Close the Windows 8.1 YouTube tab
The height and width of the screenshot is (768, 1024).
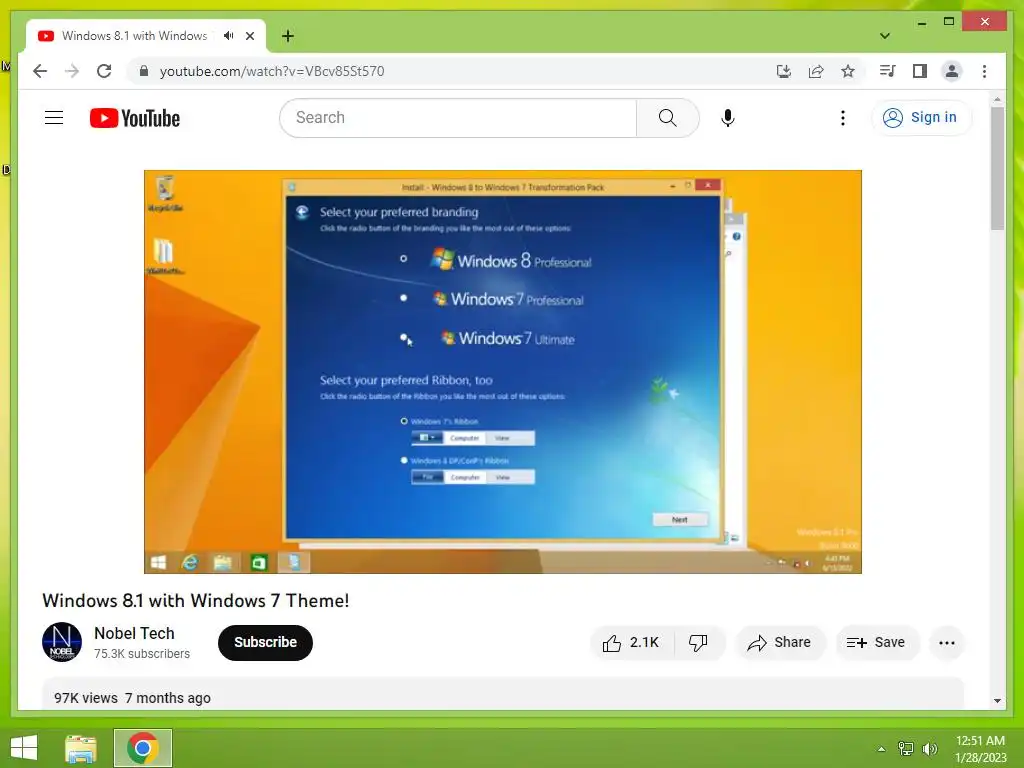(249, 36)
